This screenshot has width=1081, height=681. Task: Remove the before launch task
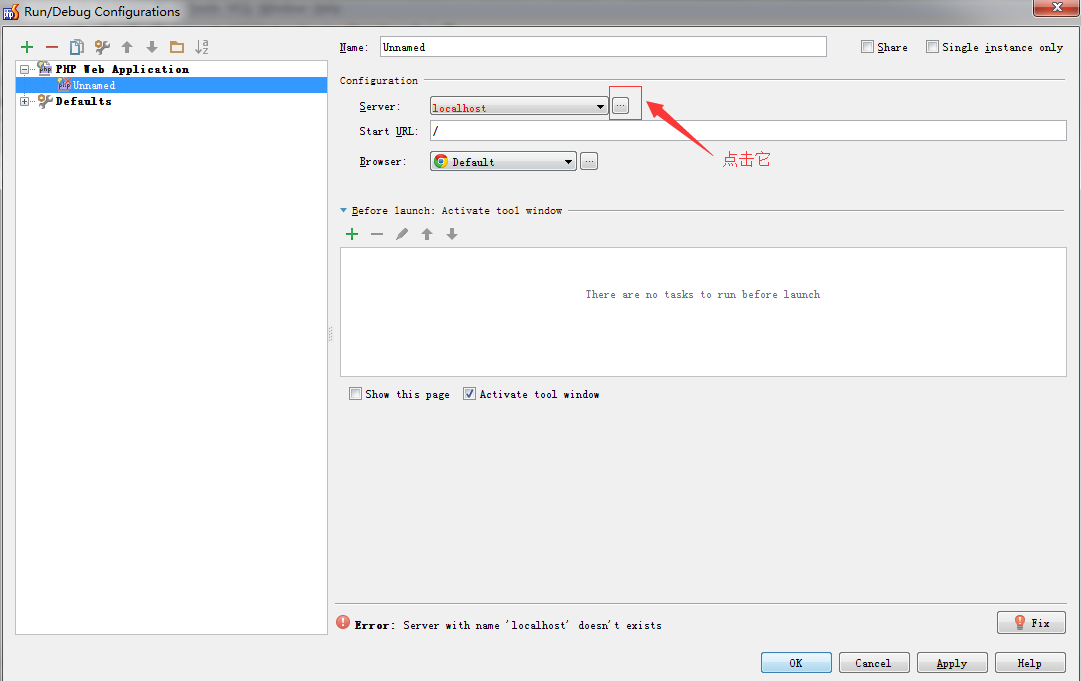(377, 234)
